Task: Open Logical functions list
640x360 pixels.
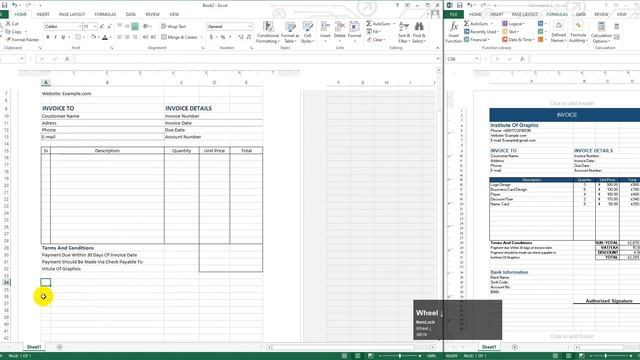Action: click(x=513, y=24)
